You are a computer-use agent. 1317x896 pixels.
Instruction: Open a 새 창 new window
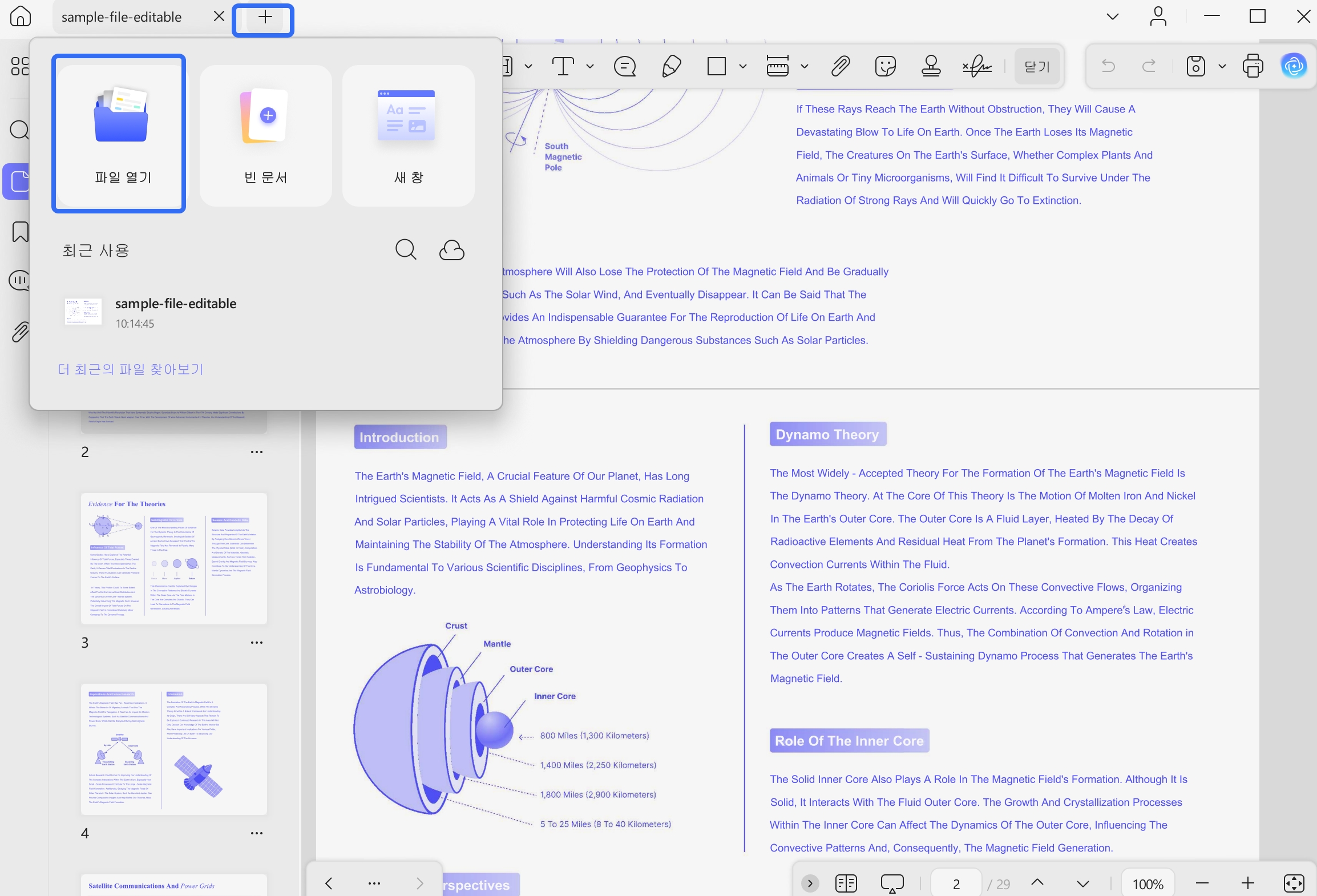tap(409, 136)
